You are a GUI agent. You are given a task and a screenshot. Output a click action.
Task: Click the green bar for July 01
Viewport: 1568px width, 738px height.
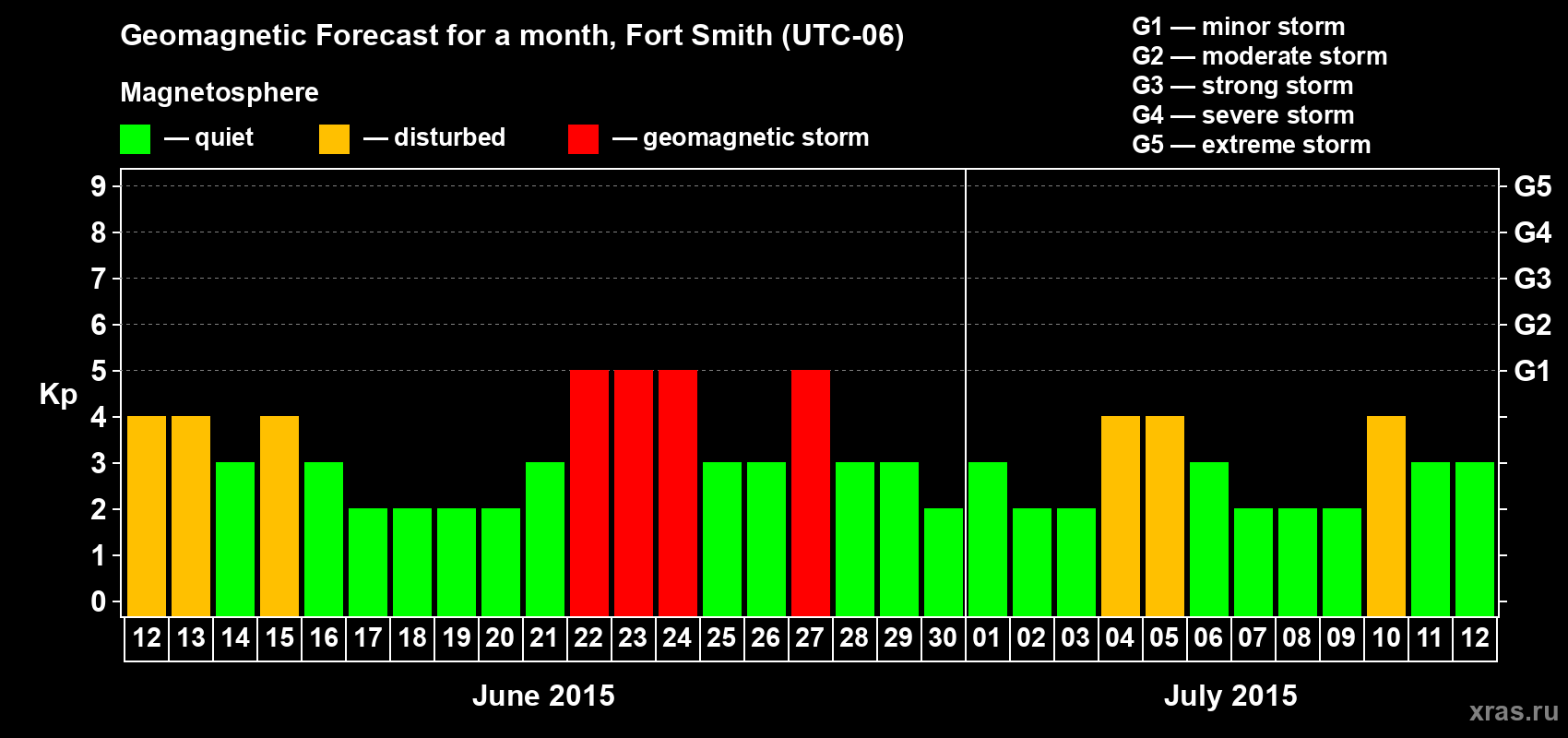click(x=988, y=540)
